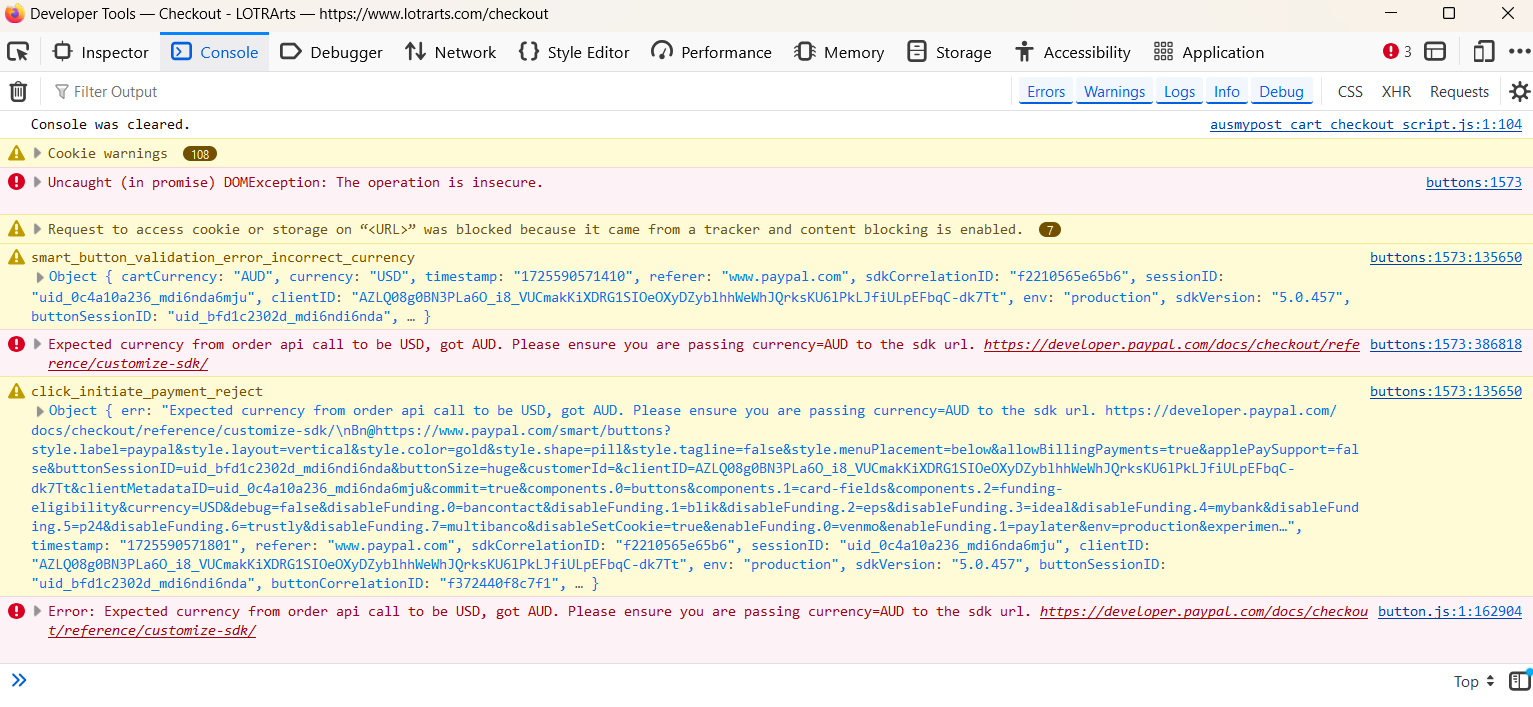1533x707 pixels.
Task: Open the Application tab
Action: [1208, 52]
